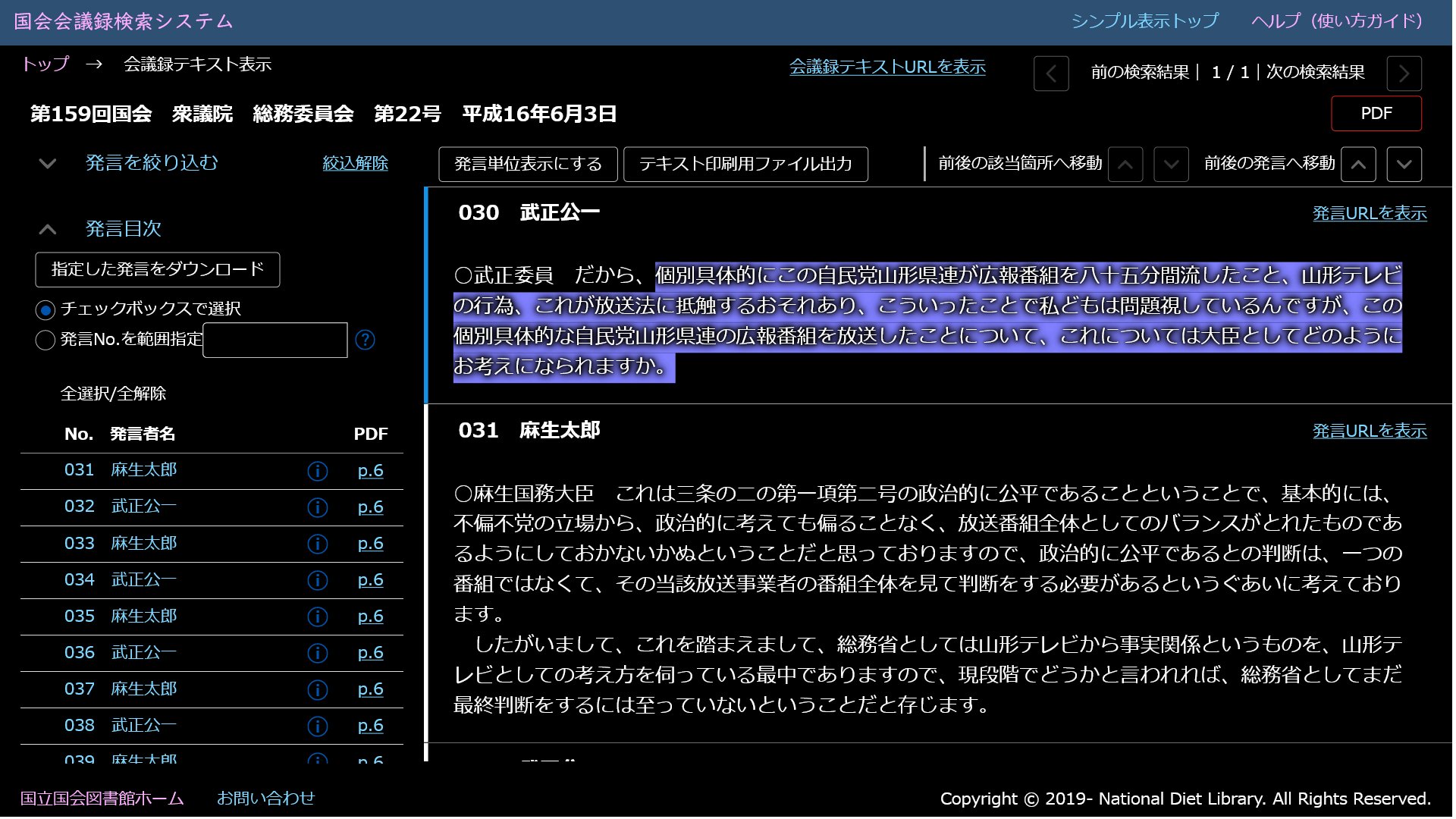Click 発言単位表示にする button
The image size is (1456, 819).
coord(528,165)
